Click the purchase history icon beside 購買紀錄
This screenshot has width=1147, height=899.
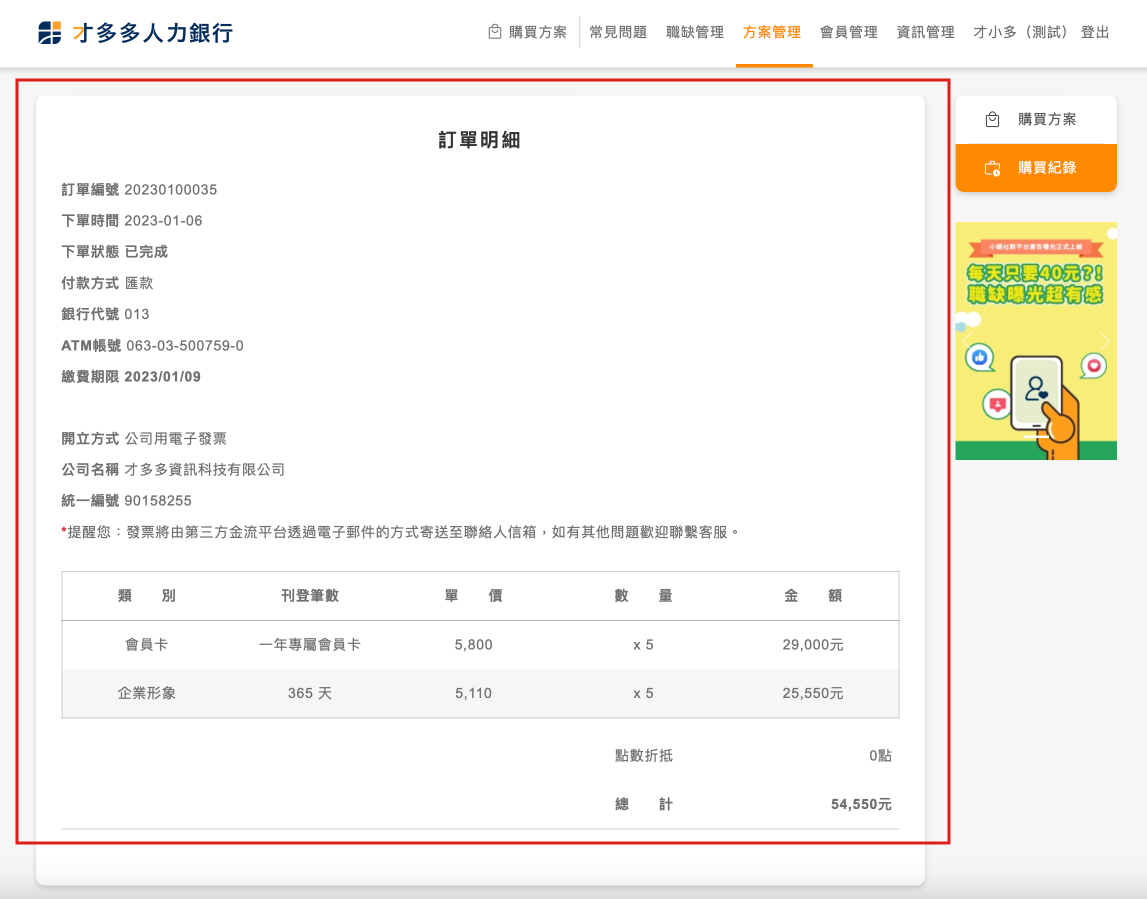[992, 168]
